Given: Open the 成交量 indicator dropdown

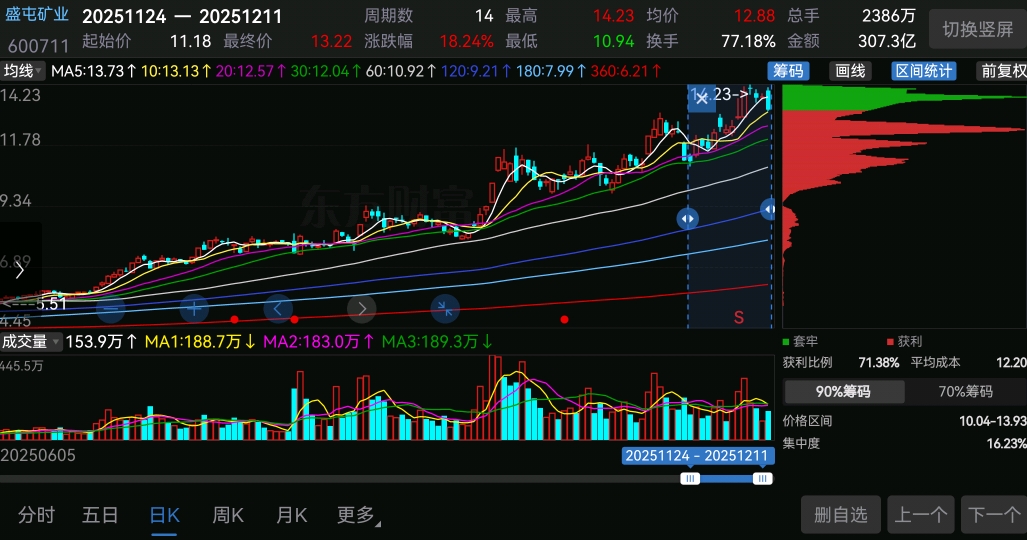Looking at the screenshot, I should coord(31,341).
